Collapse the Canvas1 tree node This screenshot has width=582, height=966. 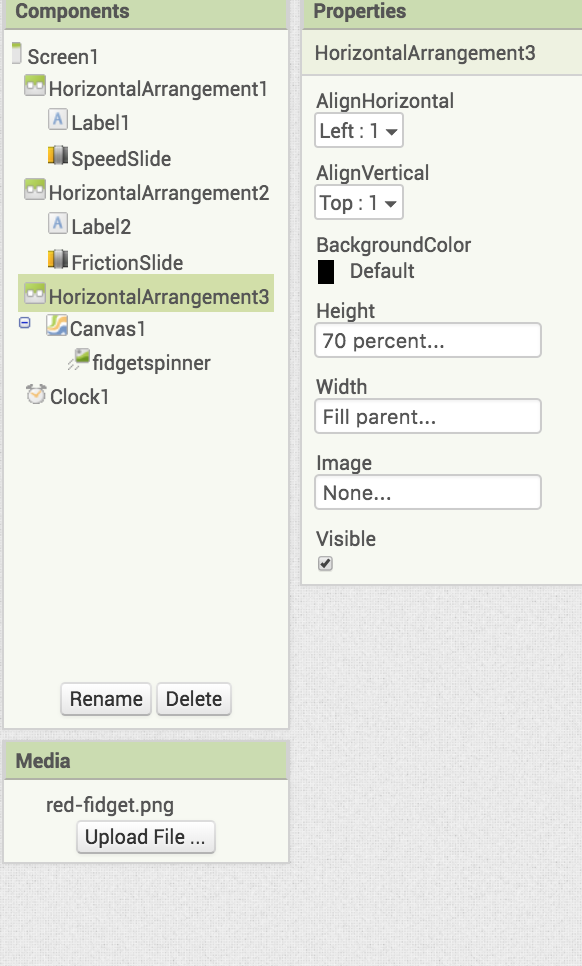point(25,322)
